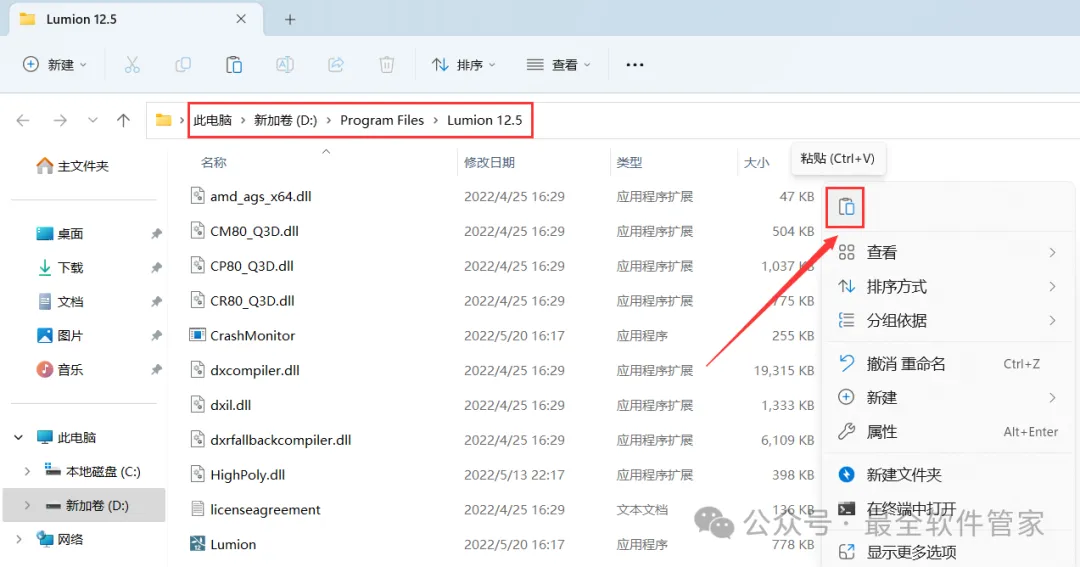The image size is (1080, 567).
Task: Expand the 本地磁盘 (C:) tree node
Action: [x=27, y=472]
